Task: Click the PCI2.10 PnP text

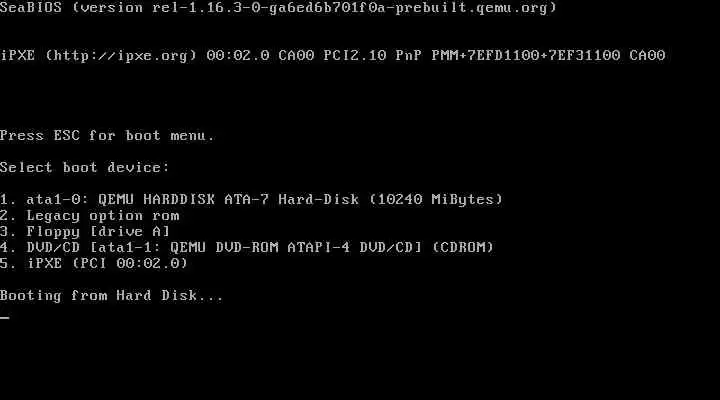Action: [373, 56]
